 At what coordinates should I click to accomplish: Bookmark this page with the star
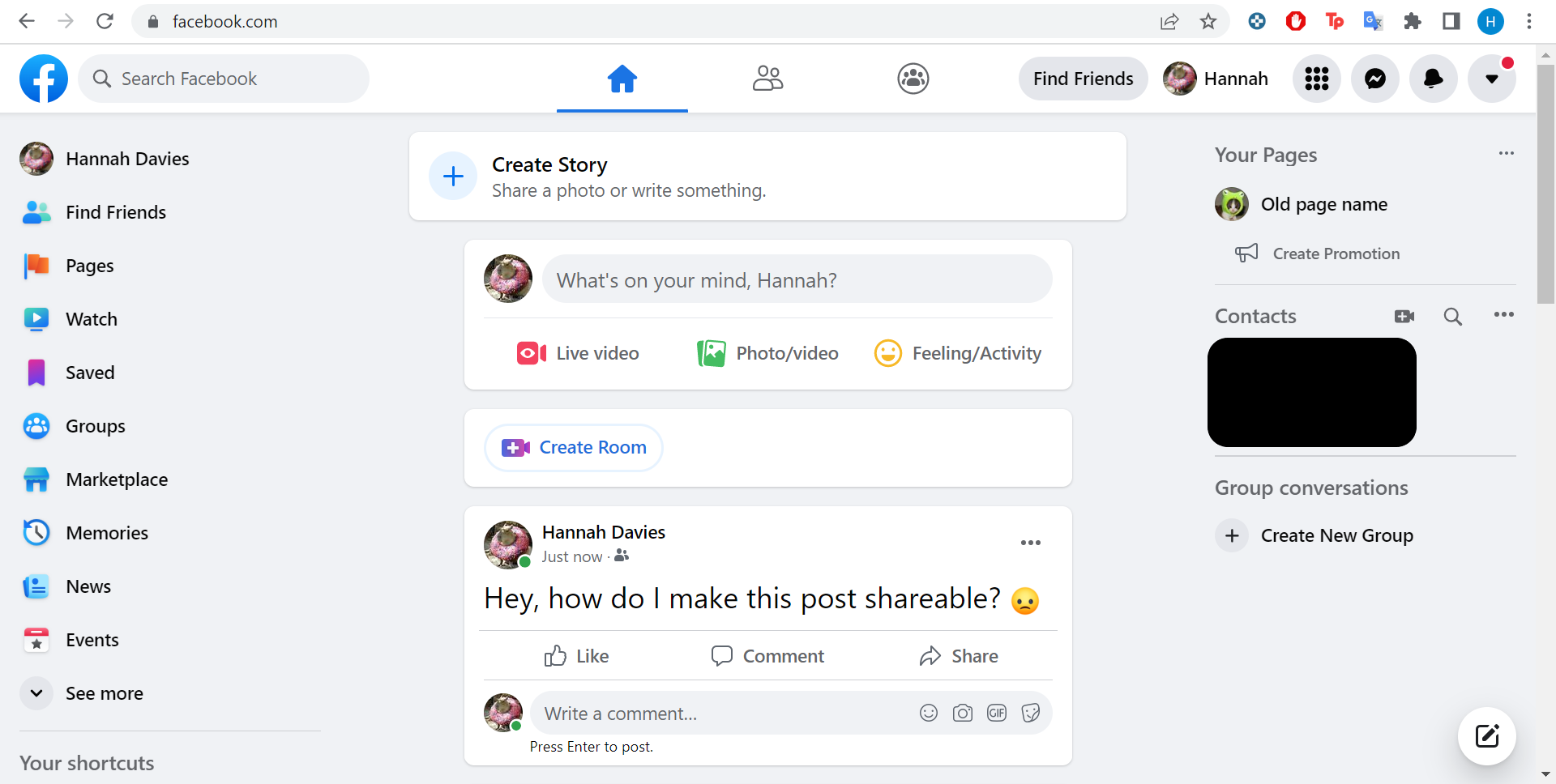[x=1208, y=22]
